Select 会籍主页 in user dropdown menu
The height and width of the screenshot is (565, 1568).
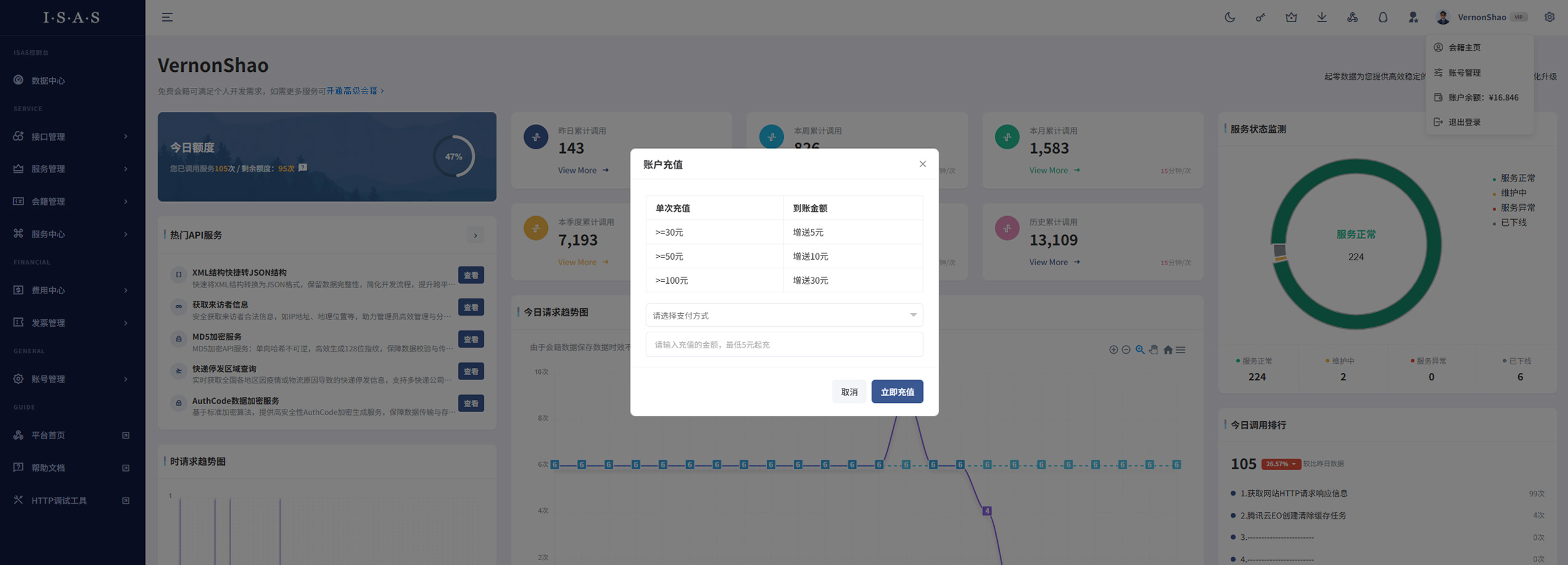point(1480,47)
